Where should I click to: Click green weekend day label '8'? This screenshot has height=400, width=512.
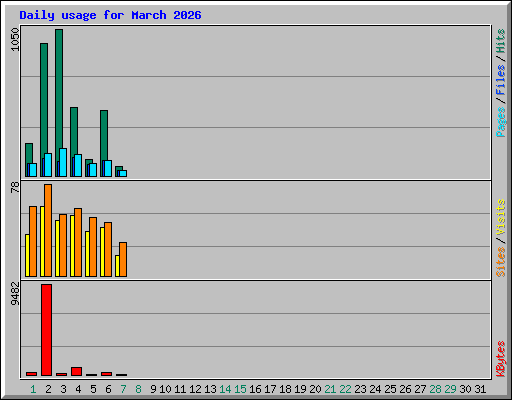tap(138, 389)
